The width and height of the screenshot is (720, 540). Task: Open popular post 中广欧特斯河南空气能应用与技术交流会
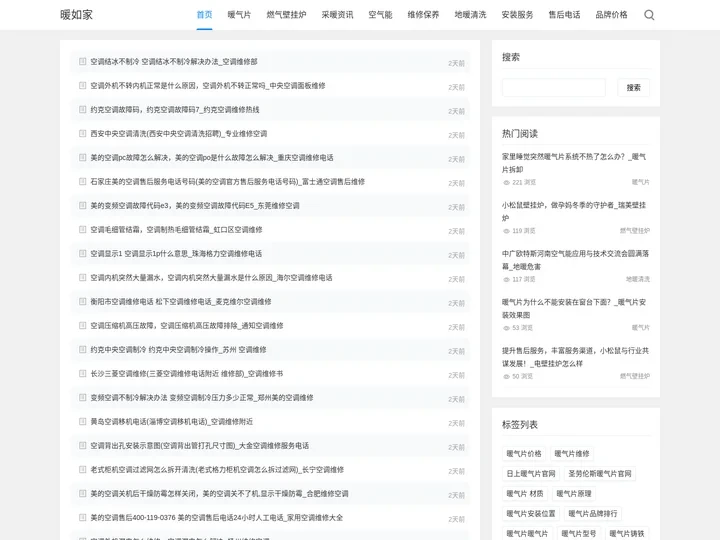coord(575,260)
